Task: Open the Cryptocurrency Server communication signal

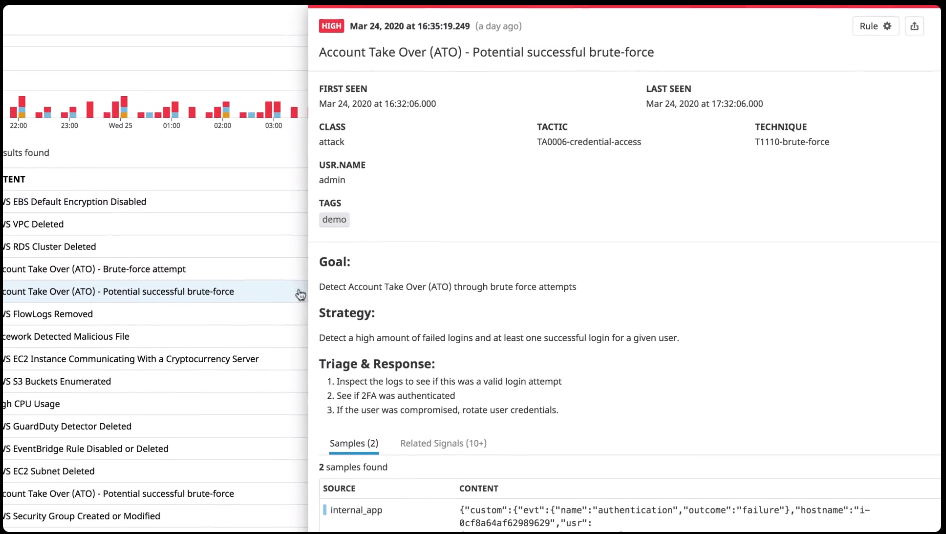Action: tap(130, 359)
